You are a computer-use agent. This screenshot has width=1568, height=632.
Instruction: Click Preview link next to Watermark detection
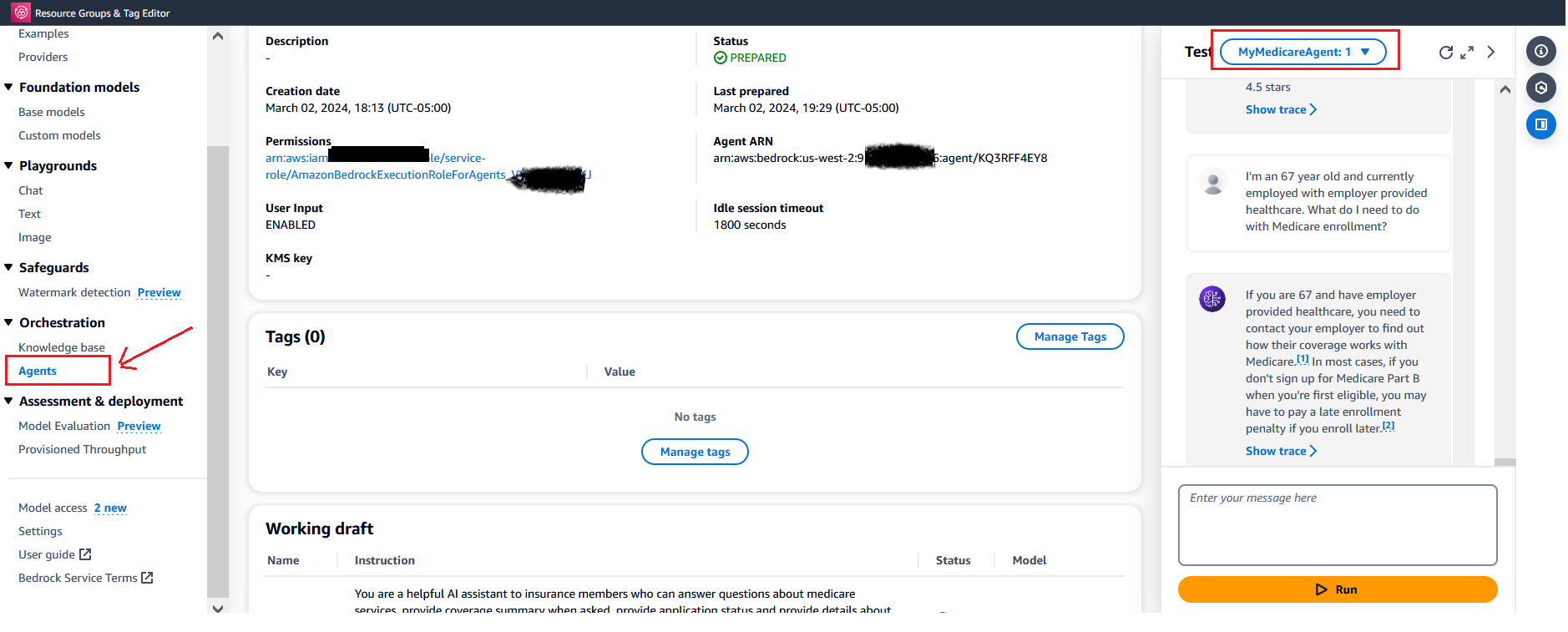(159, 292)
